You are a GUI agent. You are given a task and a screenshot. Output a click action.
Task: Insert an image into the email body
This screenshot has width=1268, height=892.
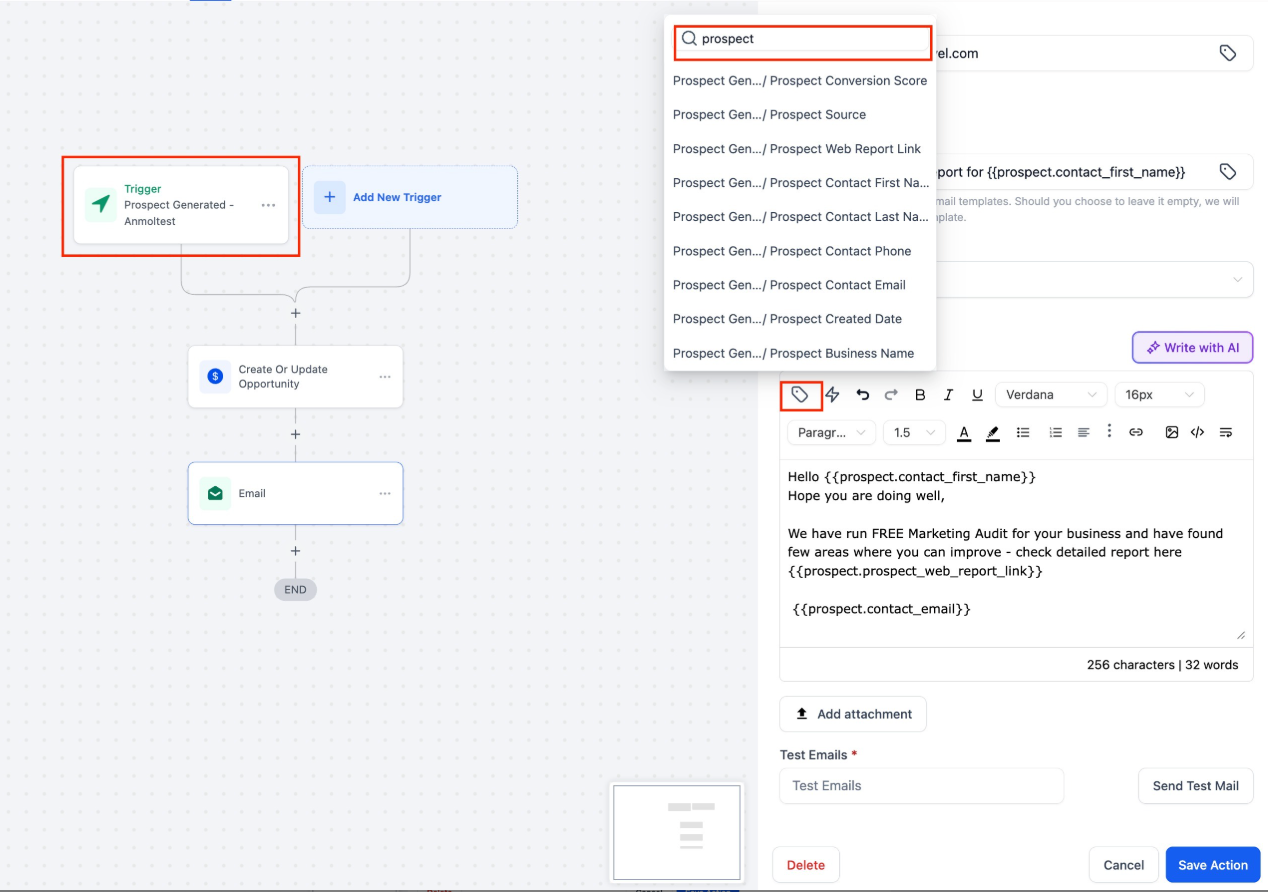(1171, 433)
